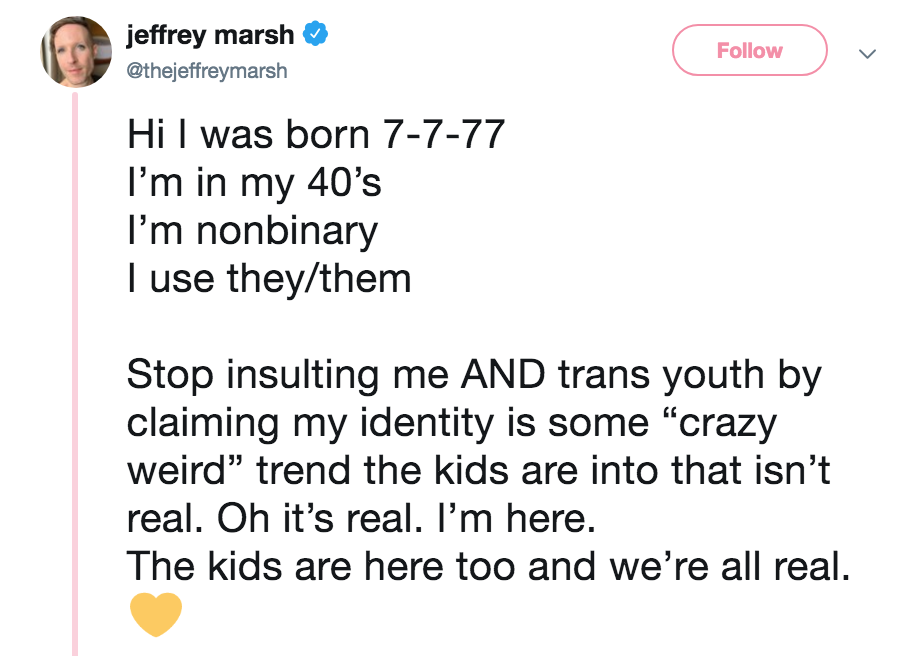This screenshot has height=656, width=922.
Task: Click the display name jeffrey marsh
Action: (x=210, y=35)
